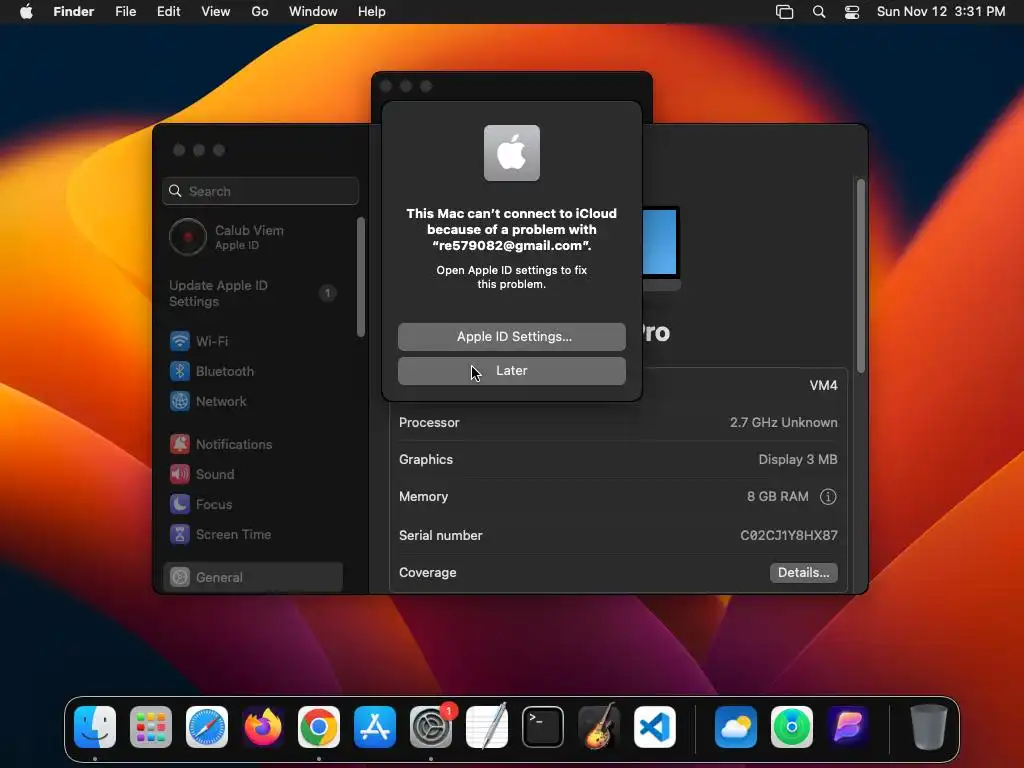Launch Google Chrome from the Dock
The height and width of the screenshot is (768, 1024).
pos(319,727)
